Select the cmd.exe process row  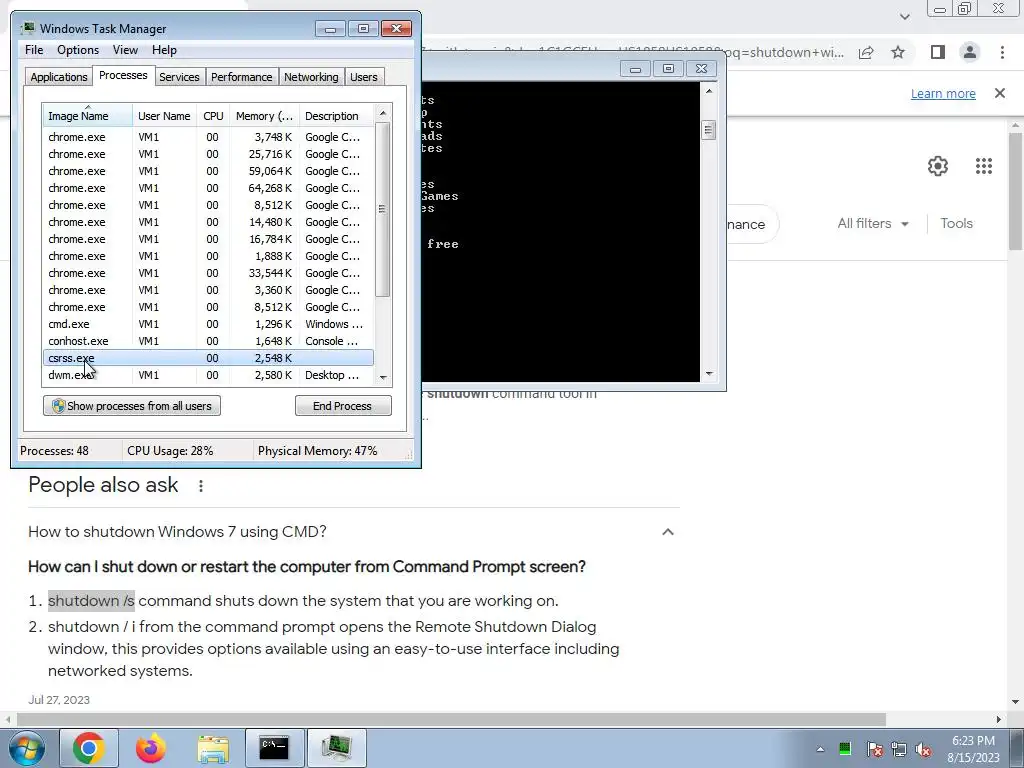[208, 324]
